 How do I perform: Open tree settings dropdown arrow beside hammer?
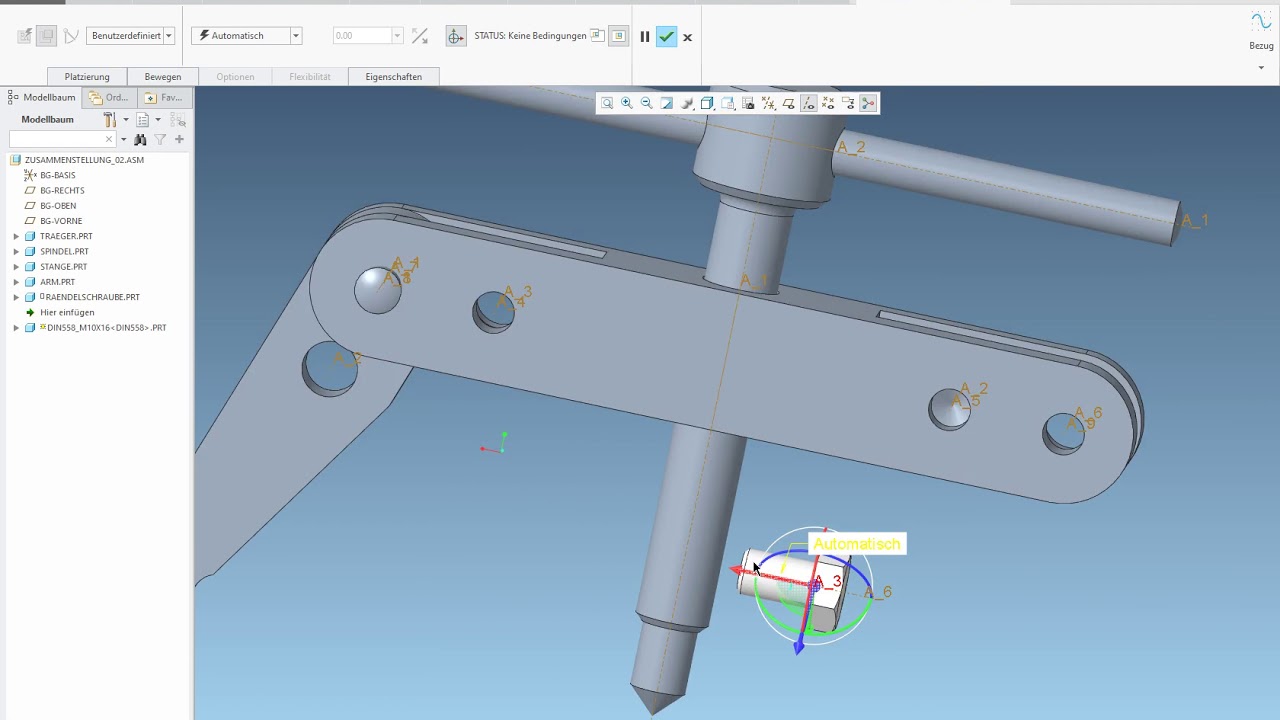click(125, 120)
